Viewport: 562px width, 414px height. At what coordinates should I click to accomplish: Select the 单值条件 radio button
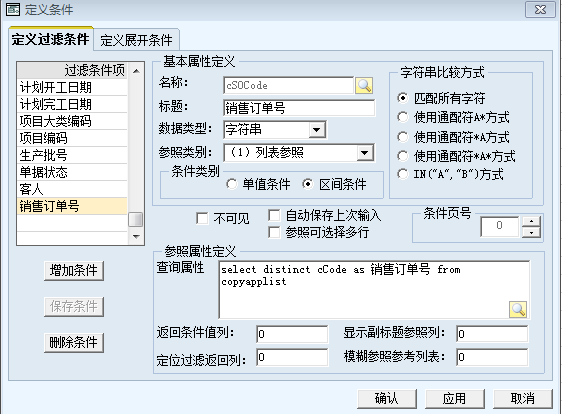tap(232, 184)
